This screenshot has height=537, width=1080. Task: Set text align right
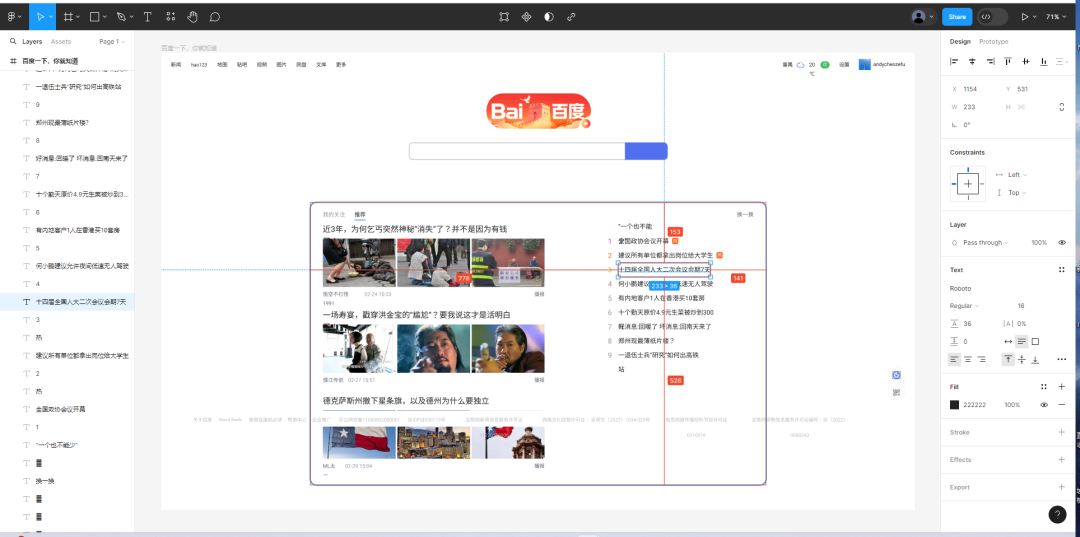(x=982, y=359)
